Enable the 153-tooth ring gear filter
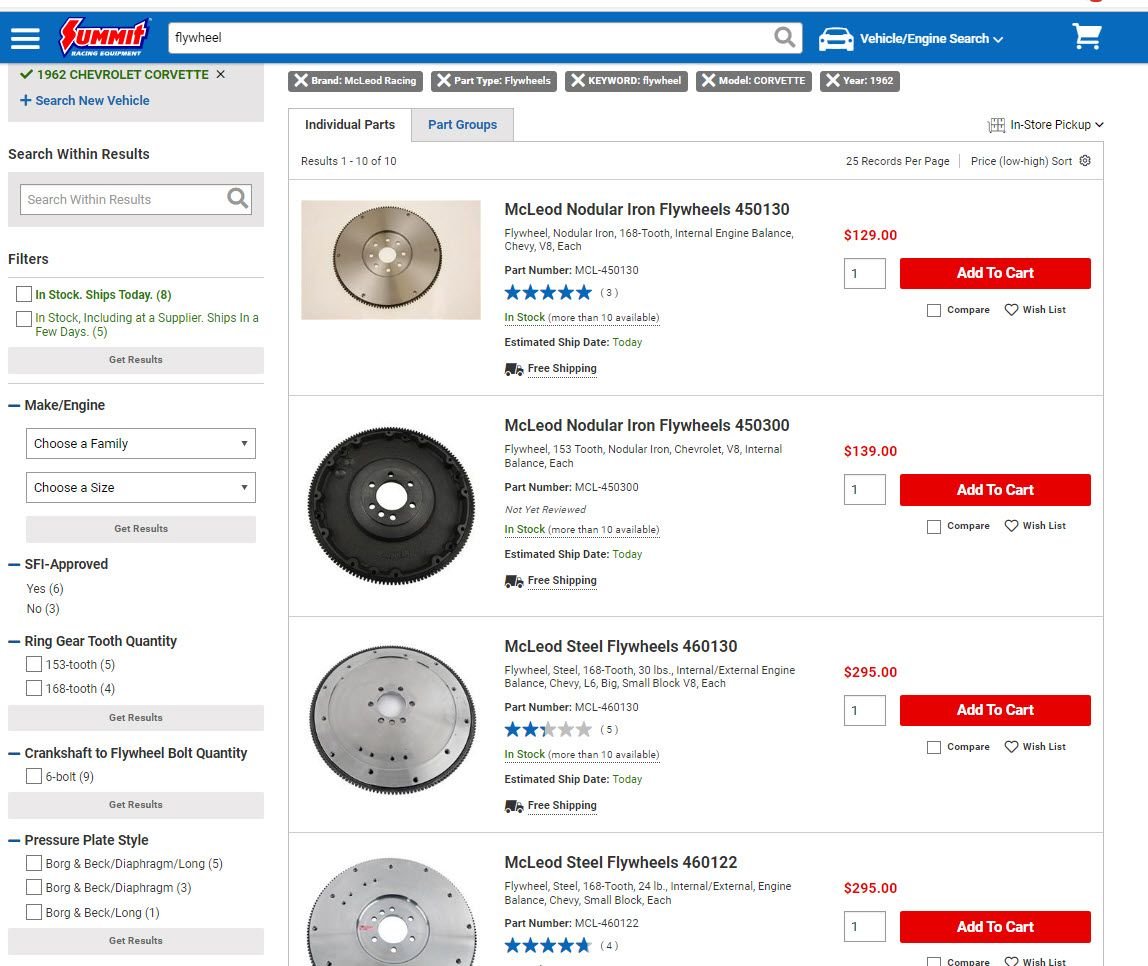 (x=34, y=665)
